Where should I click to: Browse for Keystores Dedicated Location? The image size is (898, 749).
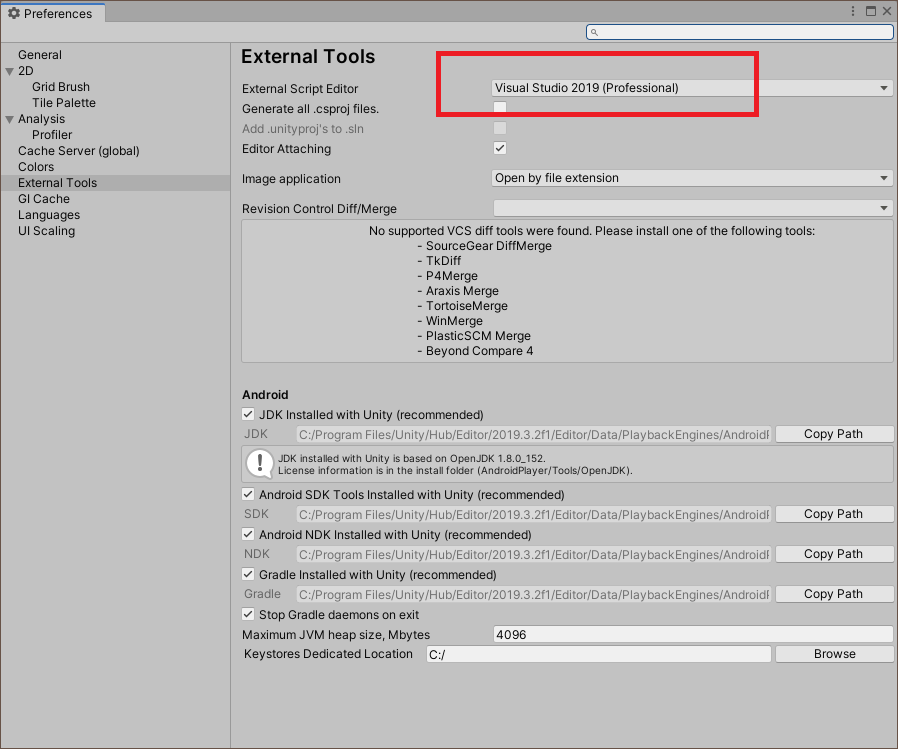coord(834,654)
